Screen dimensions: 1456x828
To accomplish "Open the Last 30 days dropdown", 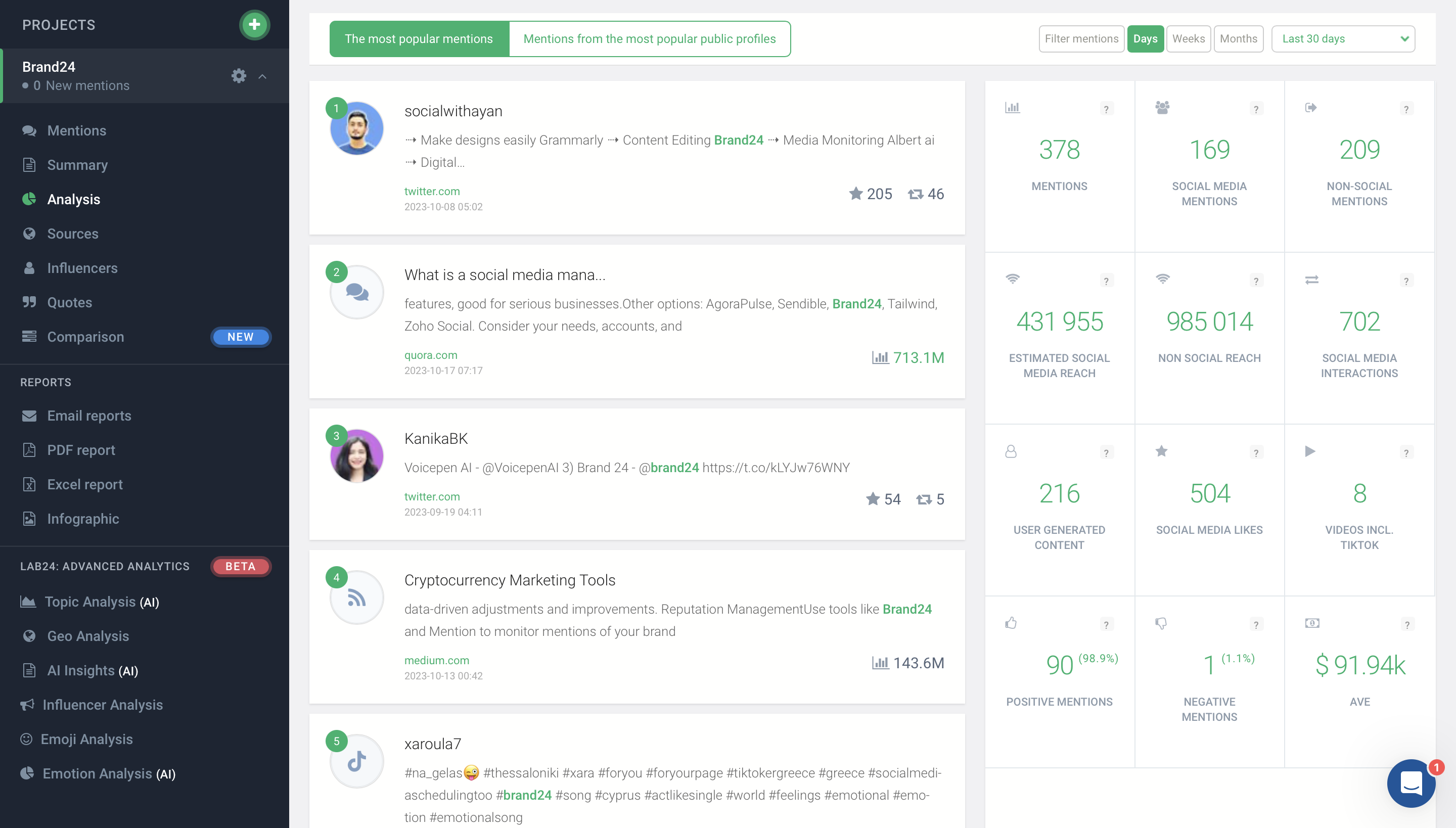I will (x=1343, y=38).
